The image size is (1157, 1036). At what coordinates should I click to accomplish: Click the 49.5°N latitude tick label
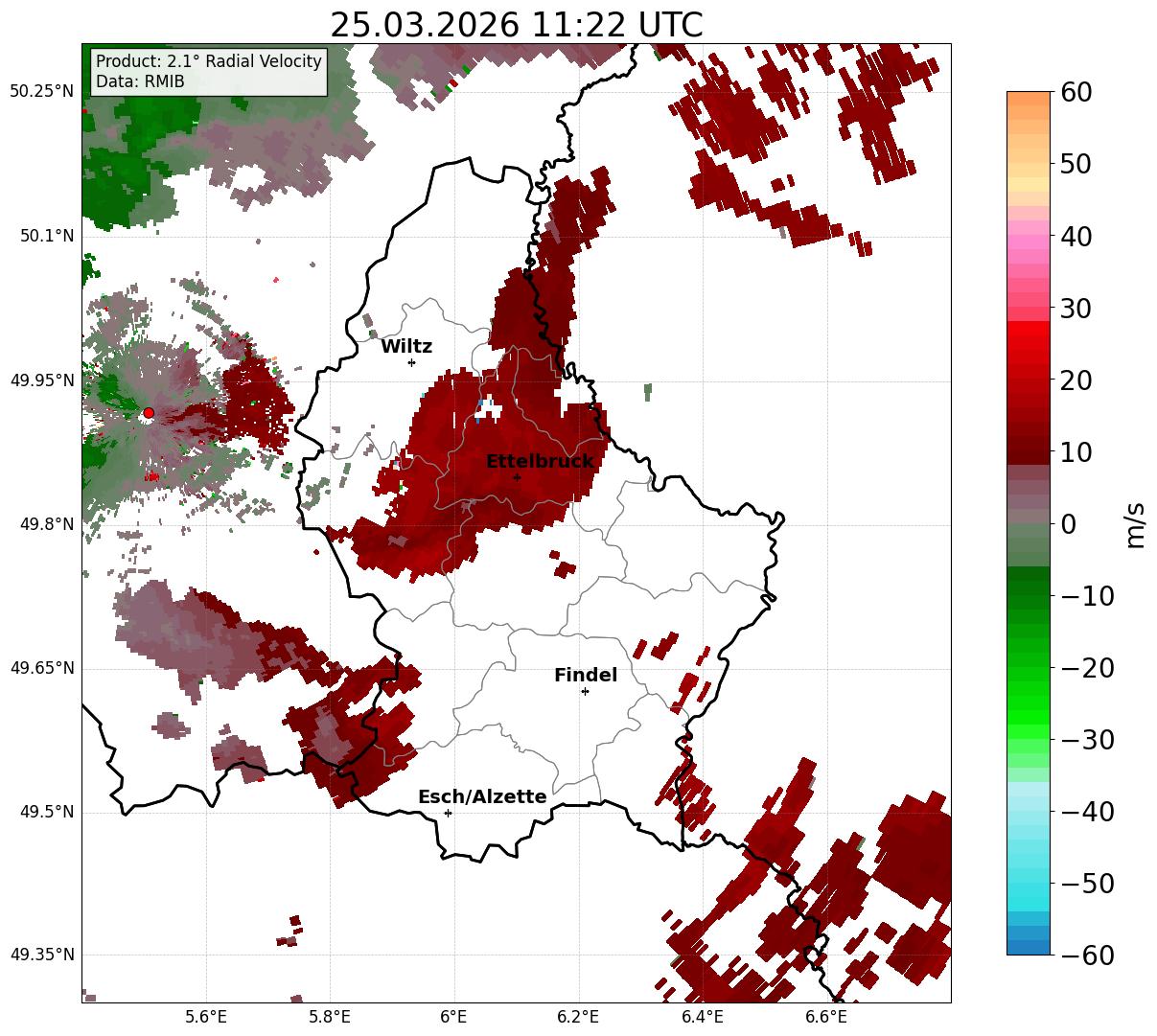46,812
